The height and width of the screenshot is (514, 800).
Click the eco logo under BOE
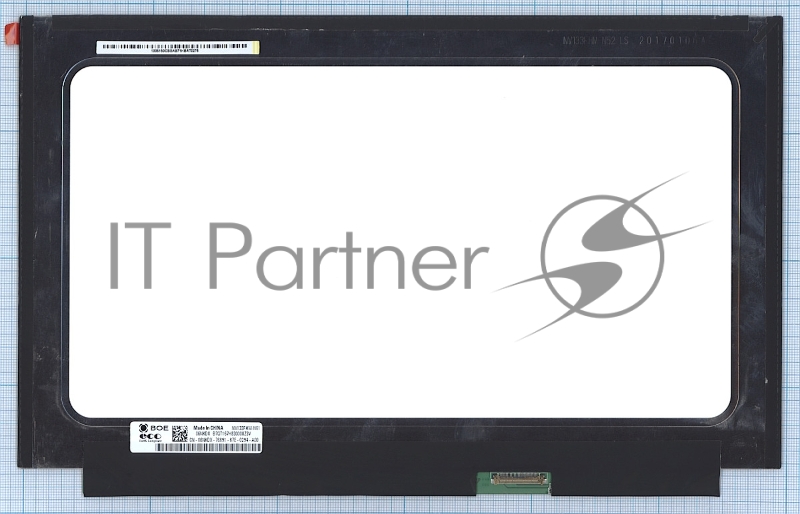tap(150, 436)
